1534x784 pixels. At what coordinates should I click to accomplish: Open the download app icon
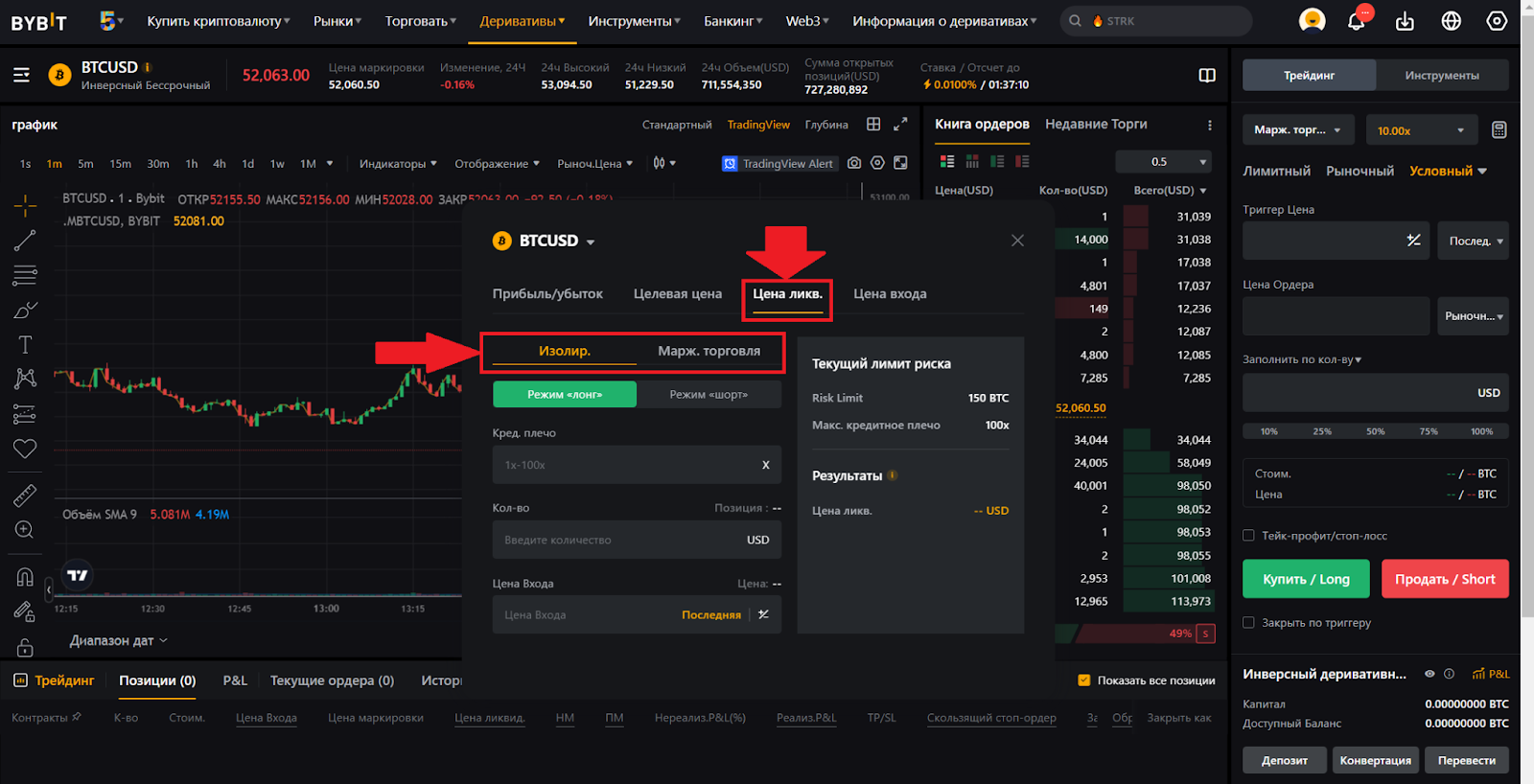tap(1405, 21)
